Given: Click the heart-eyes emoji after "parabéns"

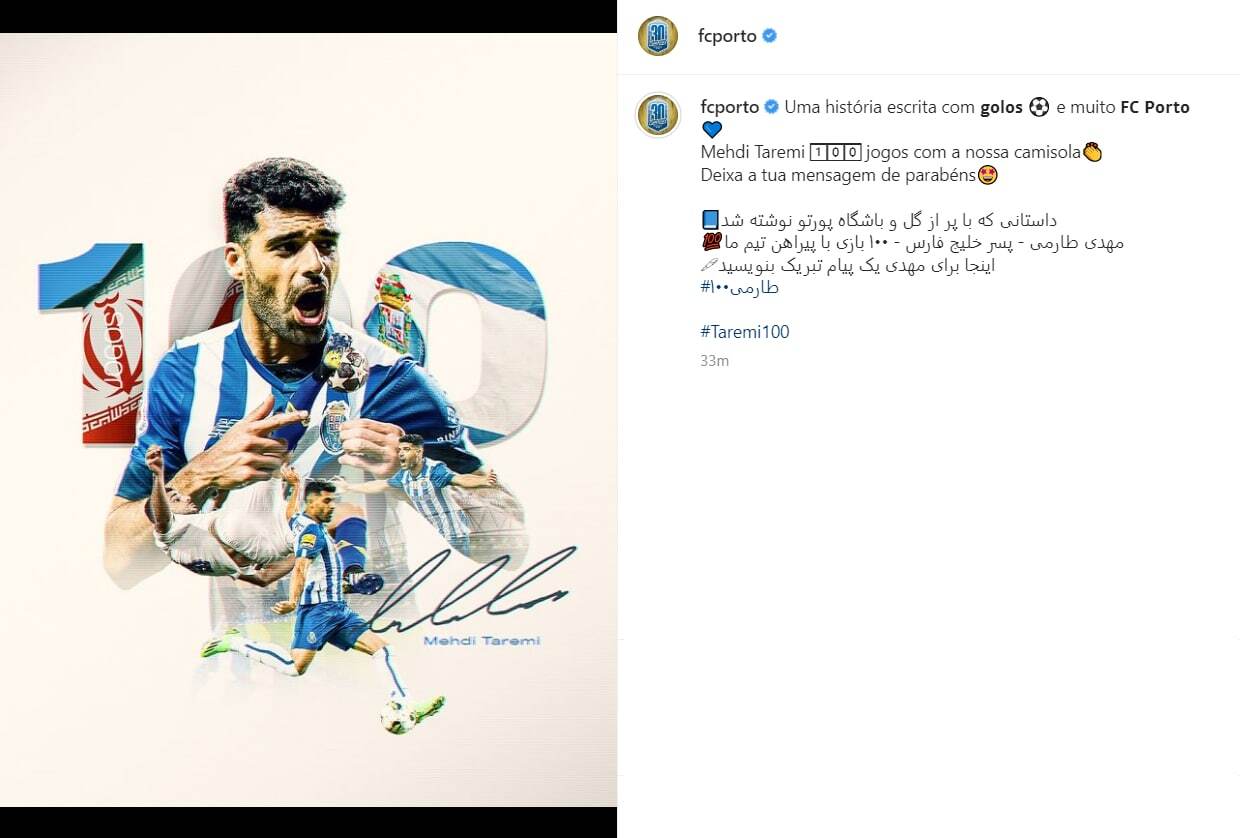Looking at the screenshot, I should [x=988, y=175].
